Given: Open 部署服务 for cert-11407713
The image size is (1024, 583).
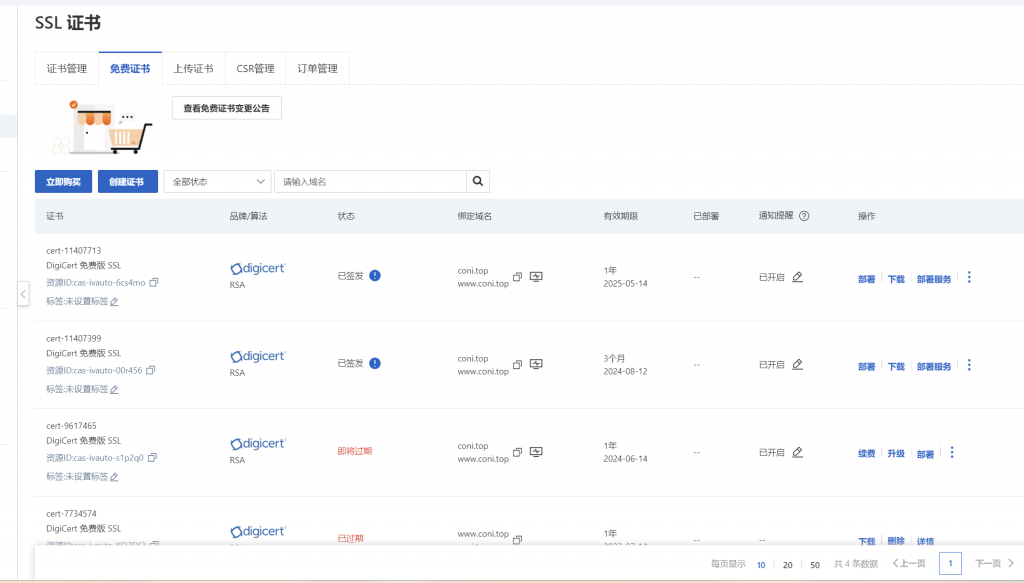Looking at the screenshot, I should coord(934,279).
